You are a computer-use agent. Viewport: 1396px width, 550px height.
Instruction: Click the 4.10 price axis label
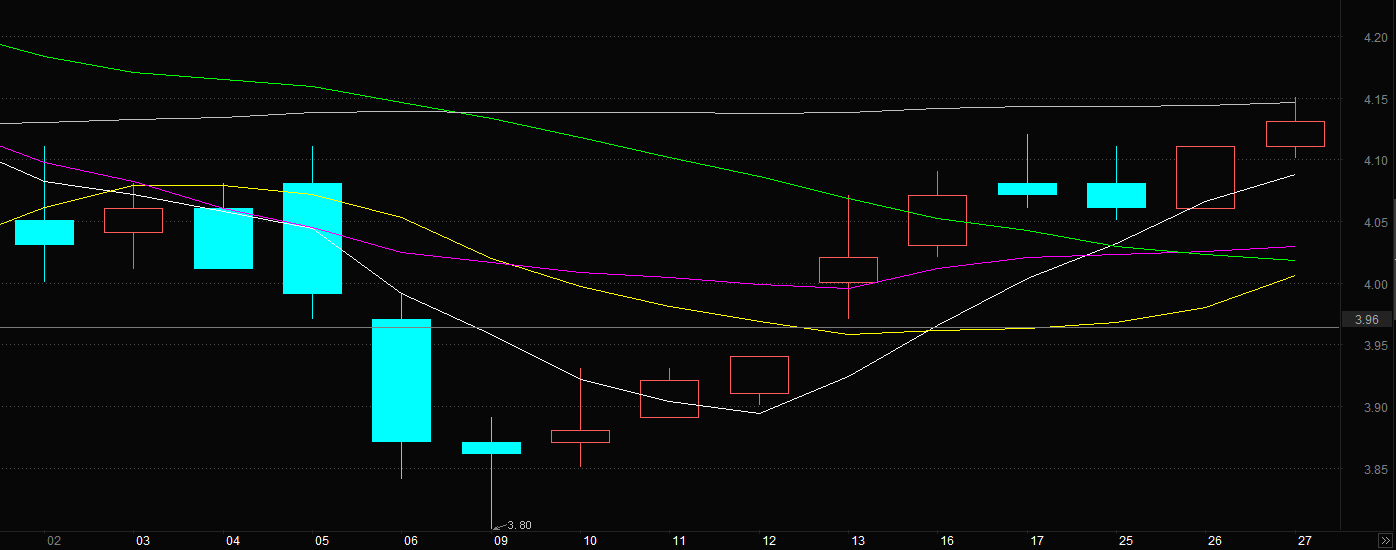[x=1375, y=161]
